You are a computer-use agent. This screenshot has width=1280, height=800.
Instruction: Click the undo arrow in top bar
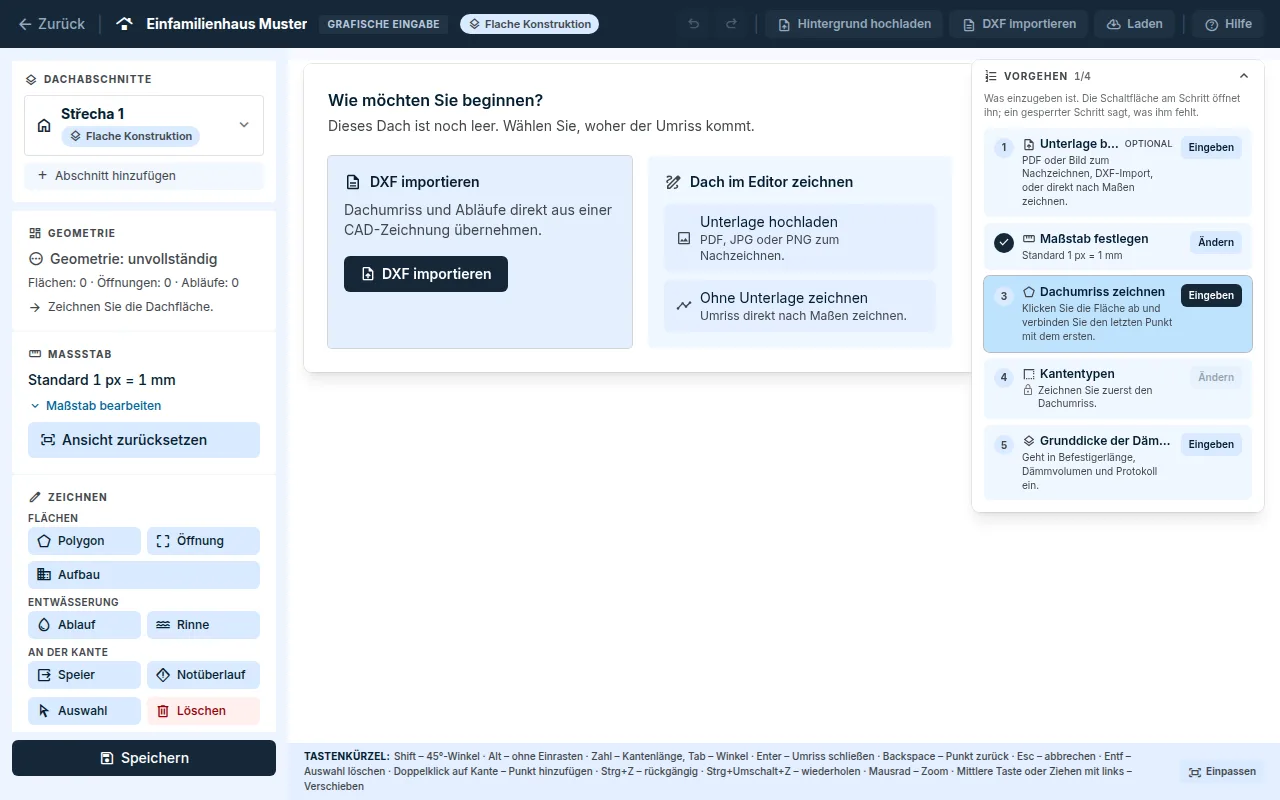[694, 24]
